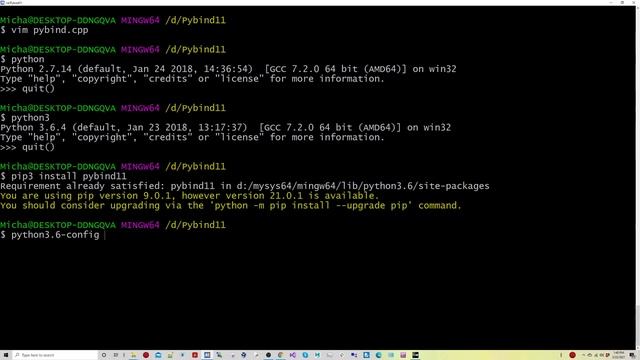Viewport: 640px width, 360px height.
Task: Open File Explorer from the taskbar
Action: [133, 355]
